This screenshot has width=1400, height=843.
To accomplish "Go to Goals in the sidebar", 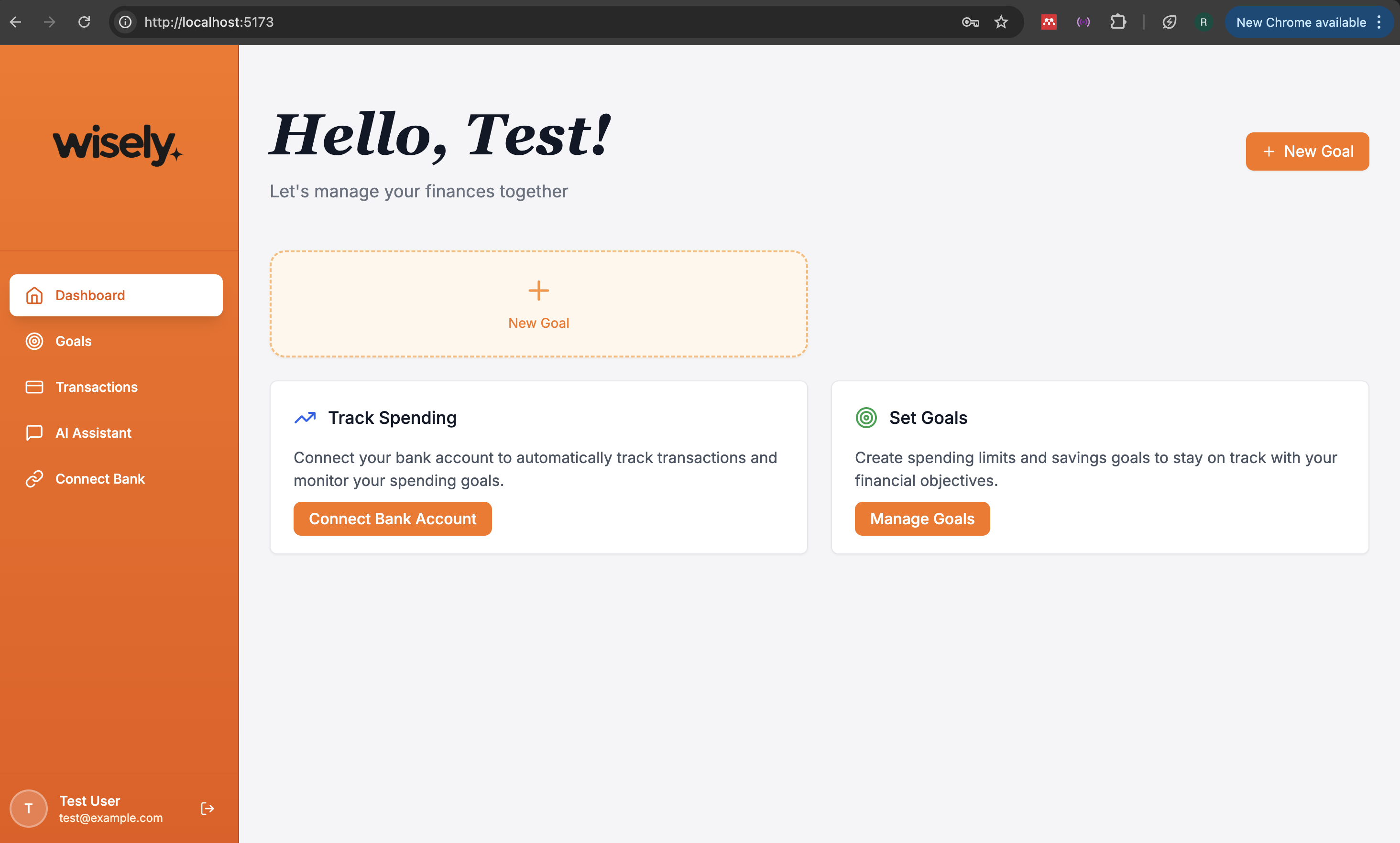I will (73, 341).
